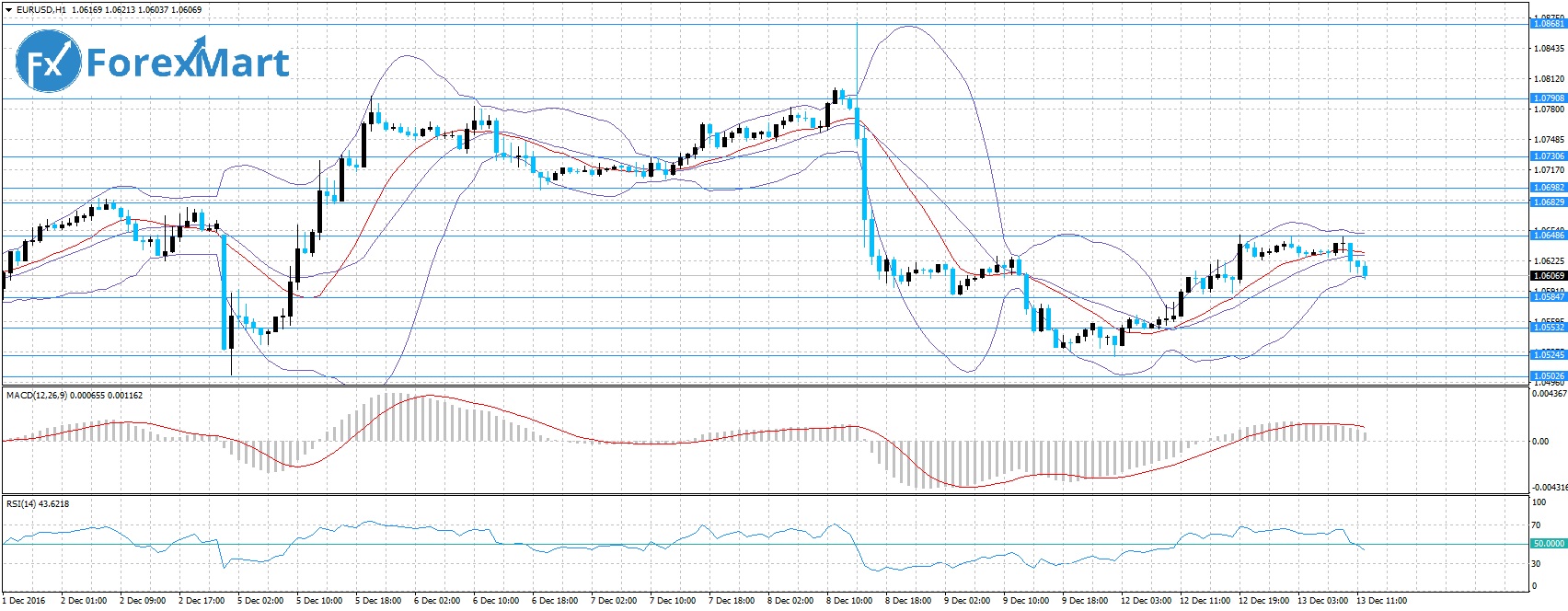Screen dimensions: 1568x611
Task: Click the 1.07170 price scale value
Action: pyautogui.click(x=1550, y=170)
